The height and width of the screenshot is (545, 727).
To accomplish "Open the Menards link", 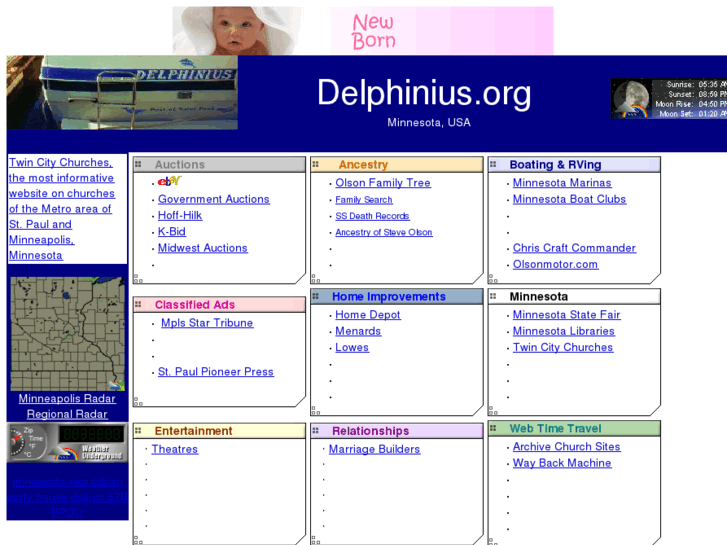I will pyautogui.click(x=358, y=331).
